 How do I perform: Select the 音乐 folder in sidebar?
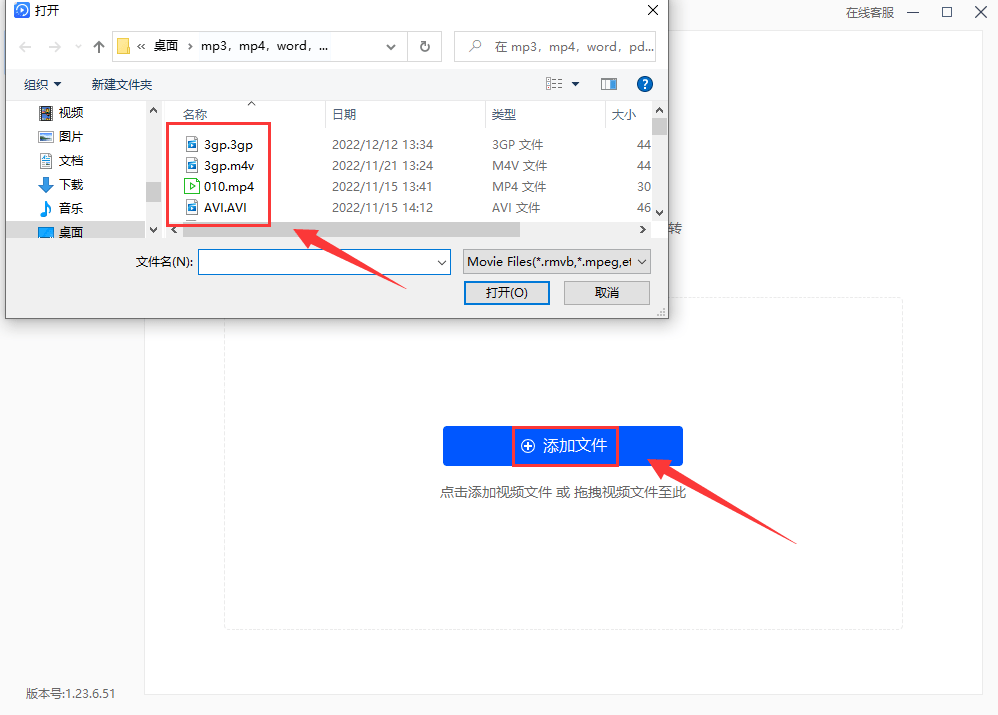(x=70, y=209)
